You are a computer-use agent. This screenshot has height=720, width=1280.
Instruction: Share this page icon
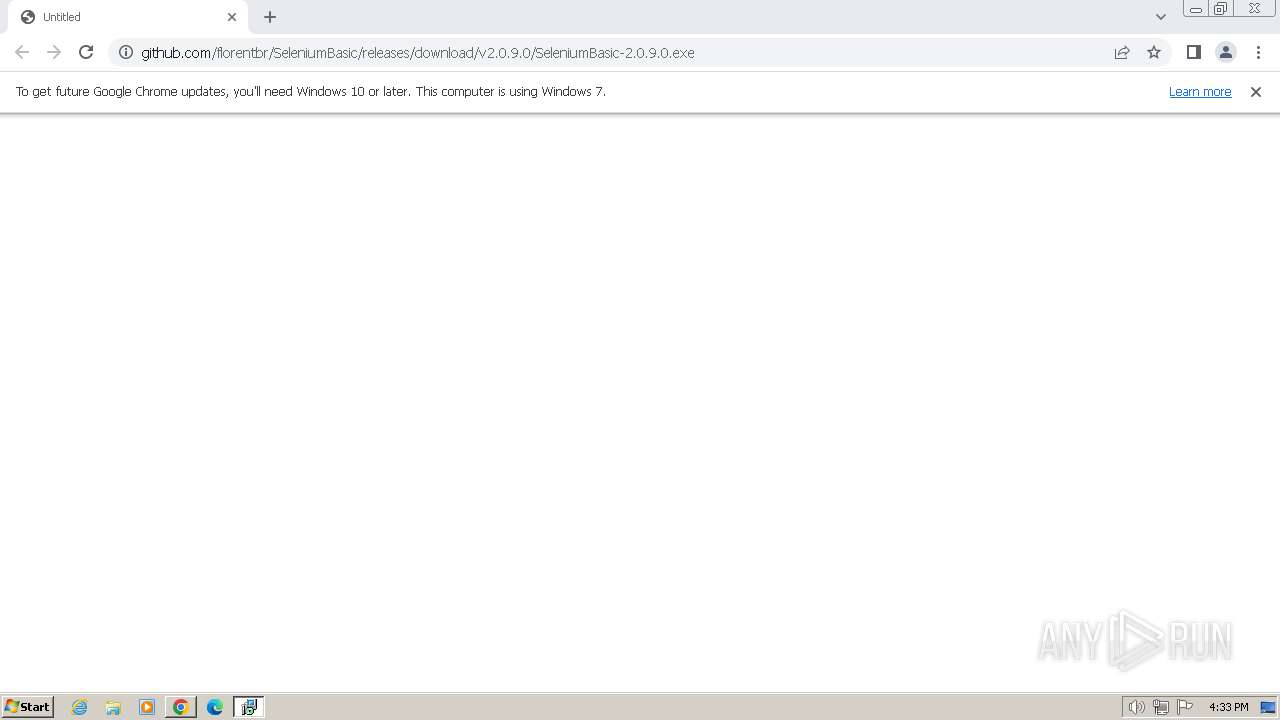[1122, 52]
